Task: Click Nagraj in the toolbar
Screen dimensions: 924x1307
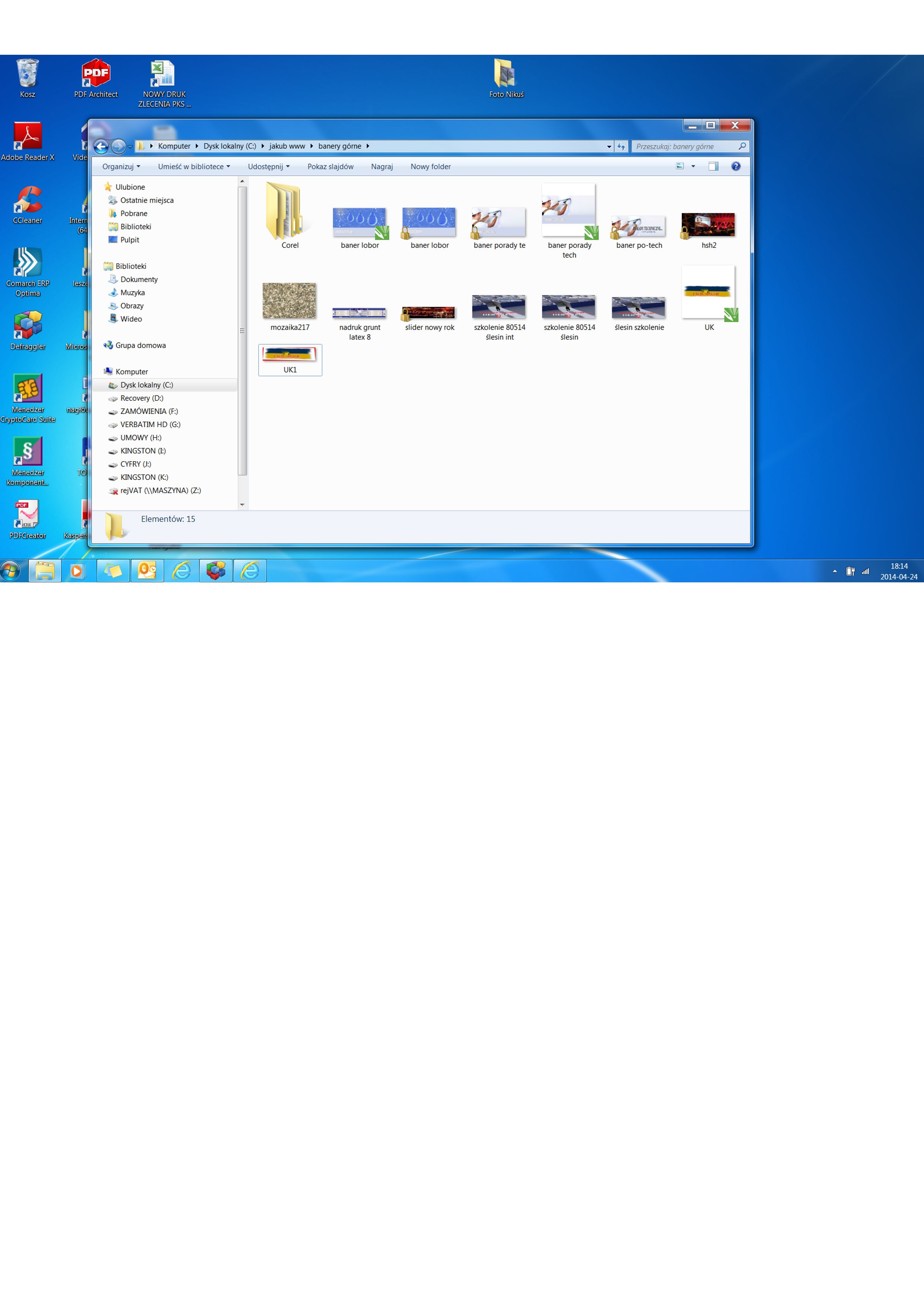Action: coord(382,167)
